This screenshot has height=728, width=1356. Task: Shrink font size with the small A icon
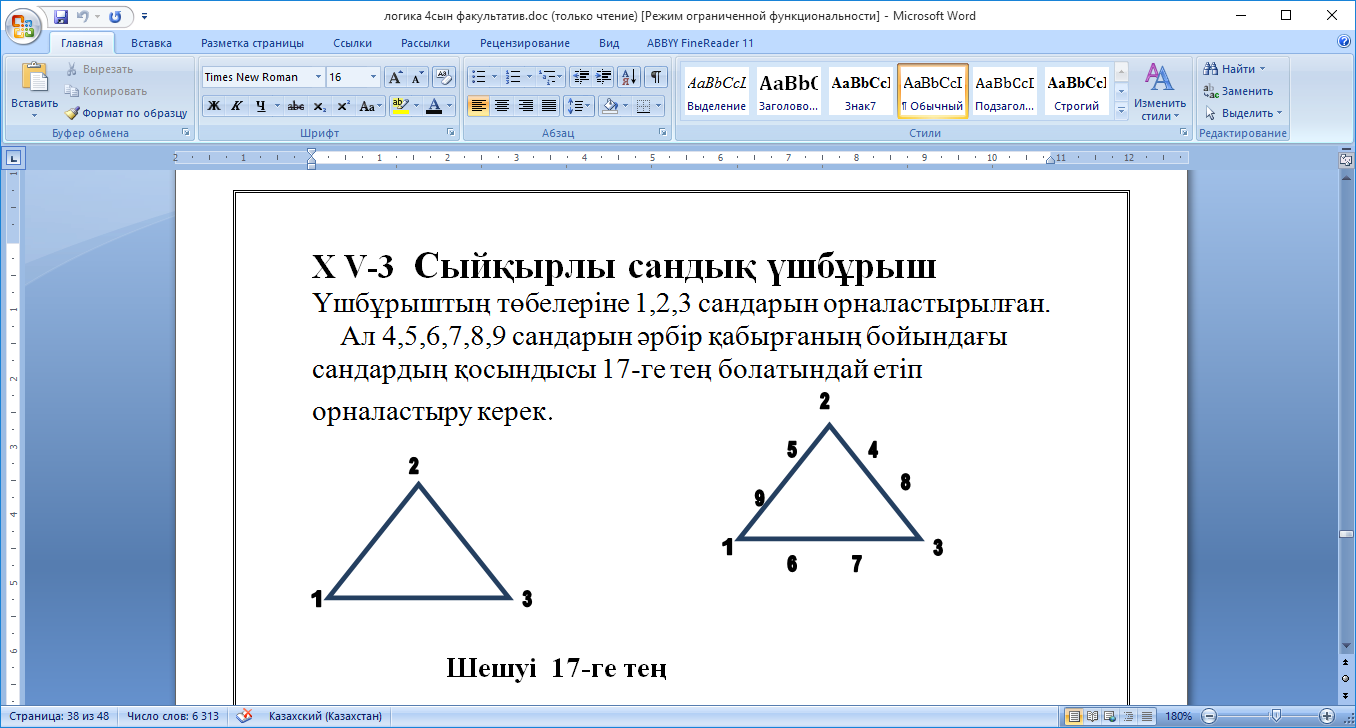pos(417,77)
